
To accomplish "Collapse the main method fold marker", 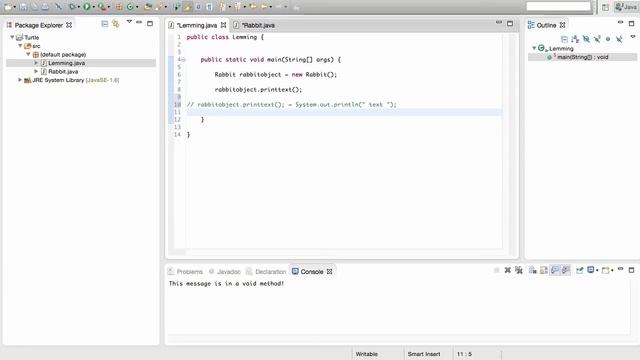I will [x=183, y=60].
